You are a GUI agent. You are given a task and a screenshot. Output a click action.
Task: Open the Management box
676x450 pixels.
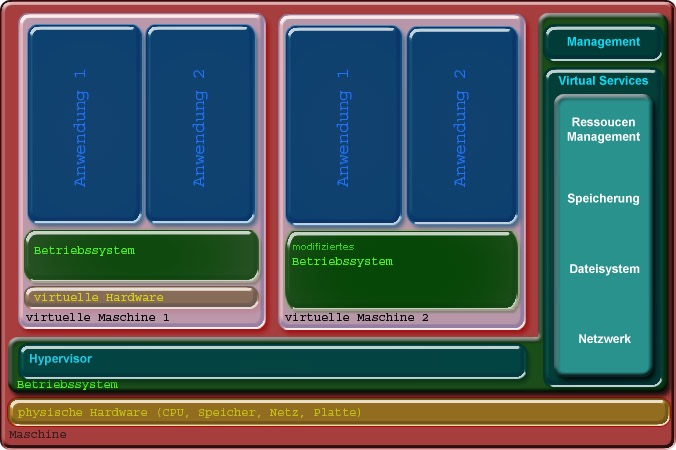[x=603, y=42]
